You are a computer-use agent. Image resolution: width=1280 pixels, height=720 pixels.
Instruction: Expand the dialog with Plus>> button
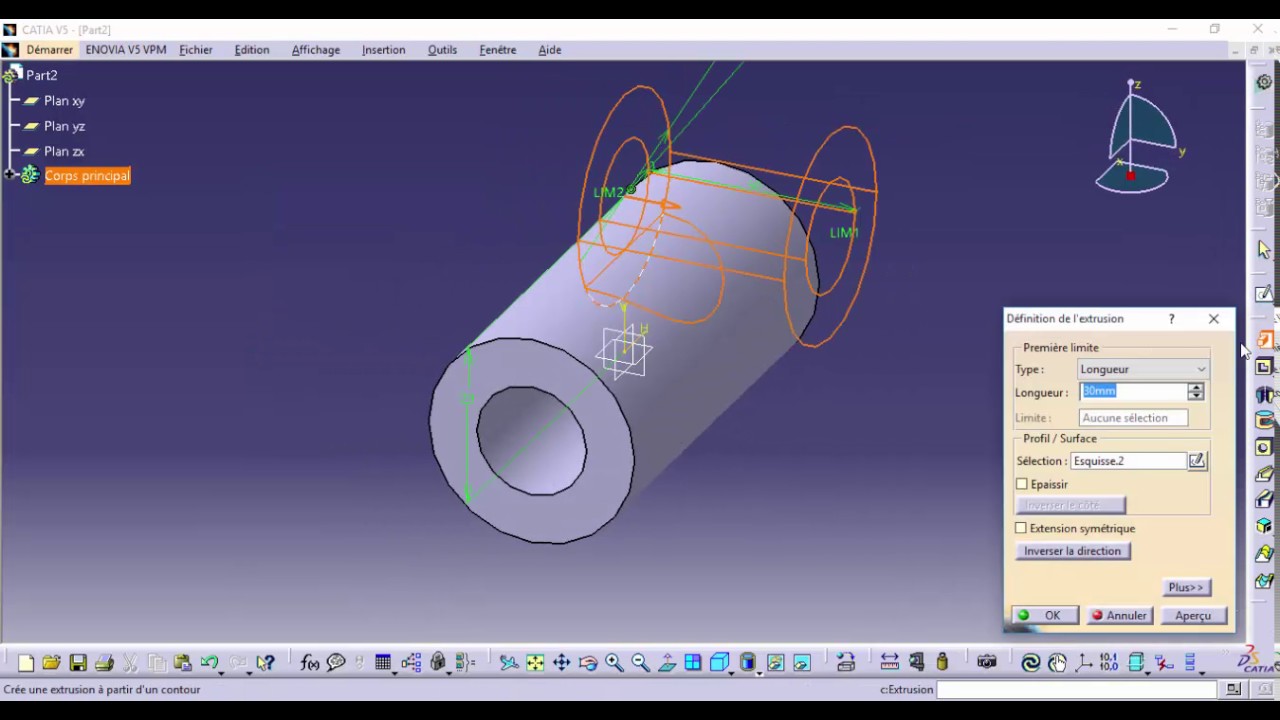(1186, 588)
